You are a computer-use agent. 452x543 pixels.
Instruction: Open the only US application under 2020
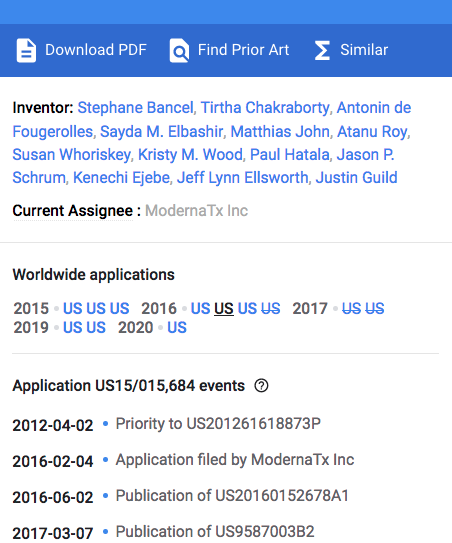pos(177,328)
